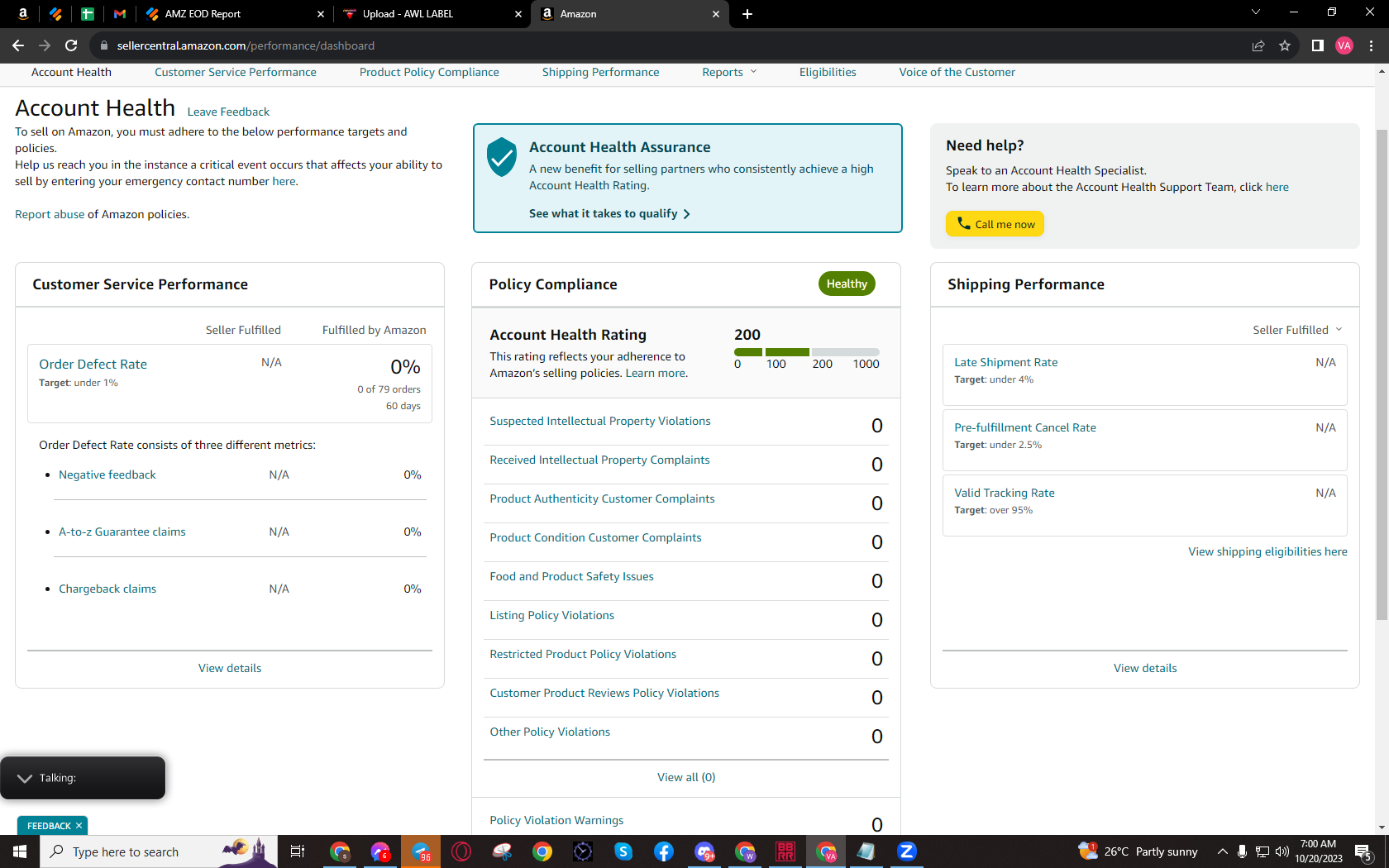Toggle the browser side panel
1389x868 pixels.
1318,45
